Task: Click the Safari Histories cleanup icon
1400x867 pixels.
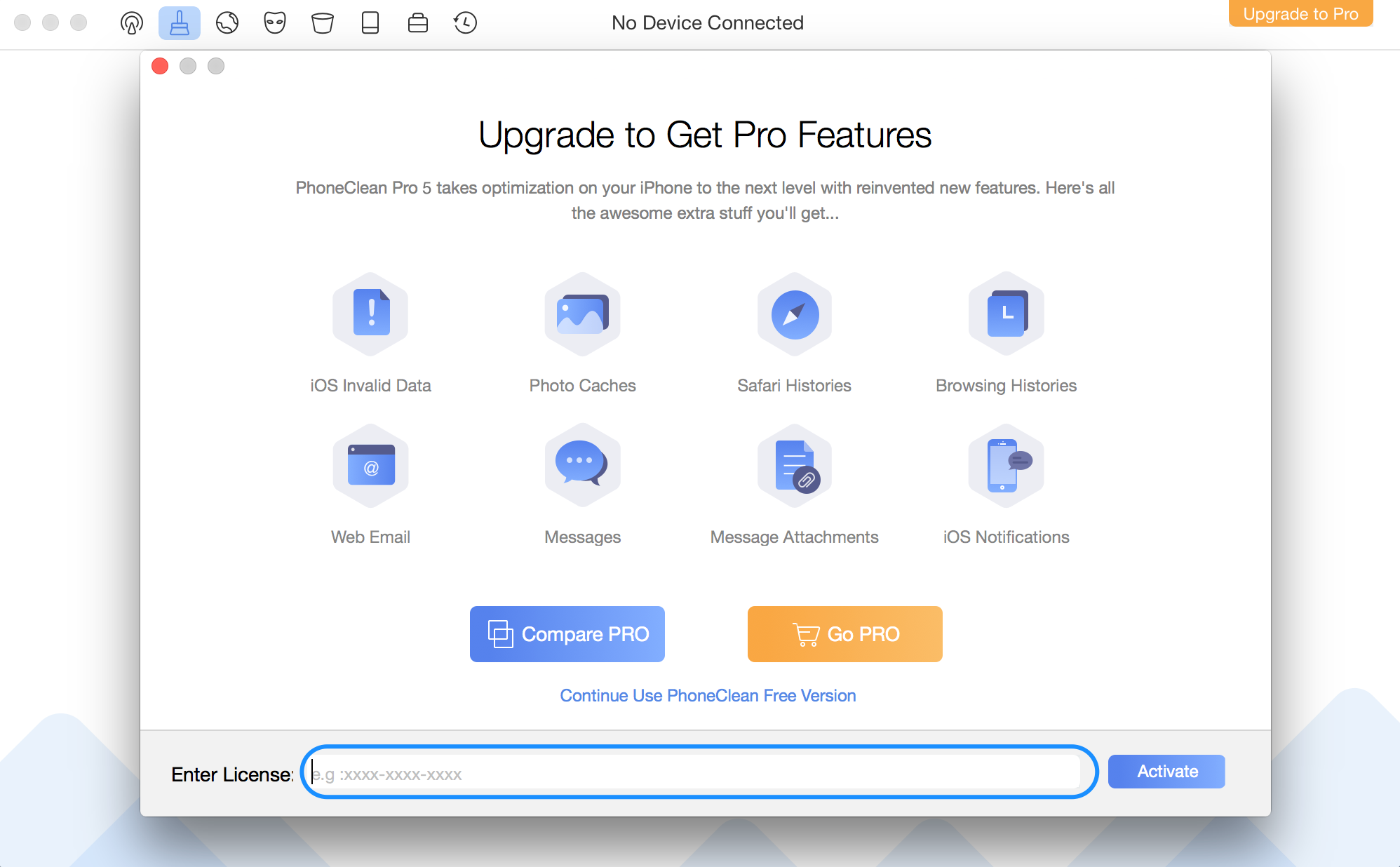Action: 793,312
